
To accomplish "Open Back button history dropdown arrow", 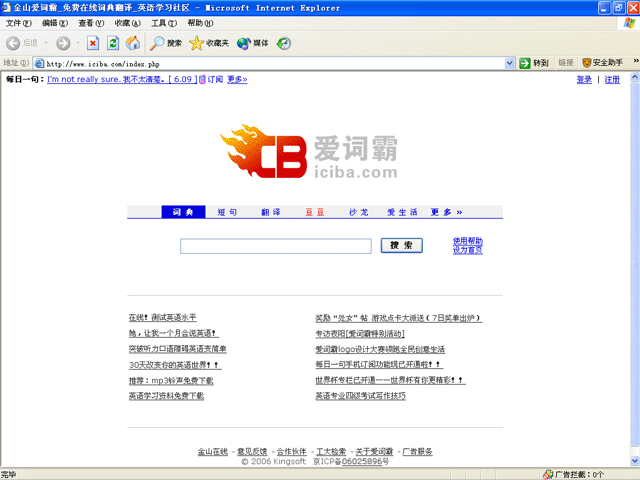I will (46, 43).
